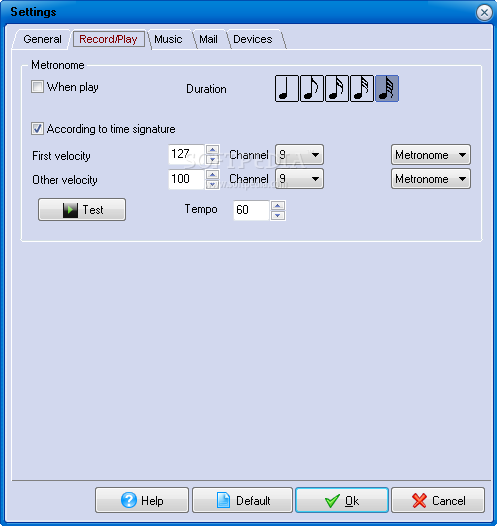Confirm settings with Ok button

pos(342,500)
